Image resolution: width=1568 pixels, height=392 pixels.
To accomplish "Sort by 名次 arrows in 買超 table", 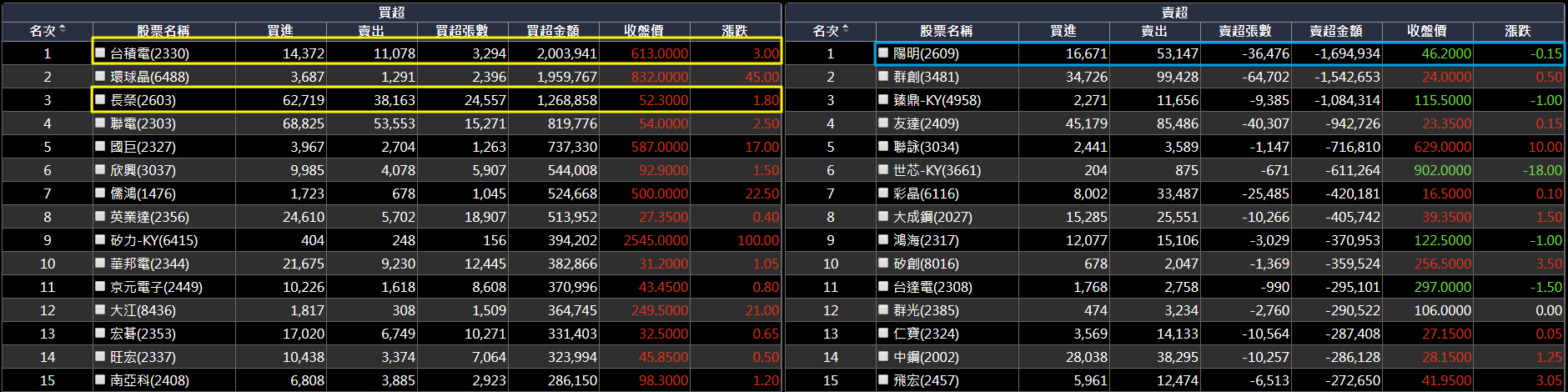I will [63, 30].
